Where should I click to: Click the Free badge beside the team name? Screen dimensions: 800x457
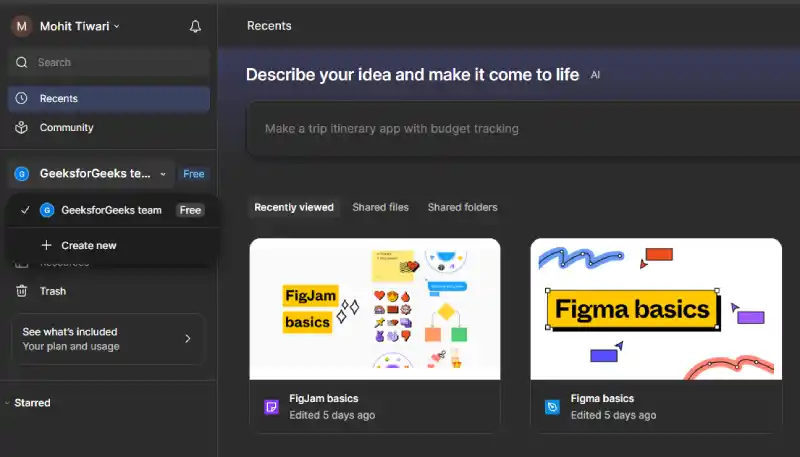(x=194, y=174)
